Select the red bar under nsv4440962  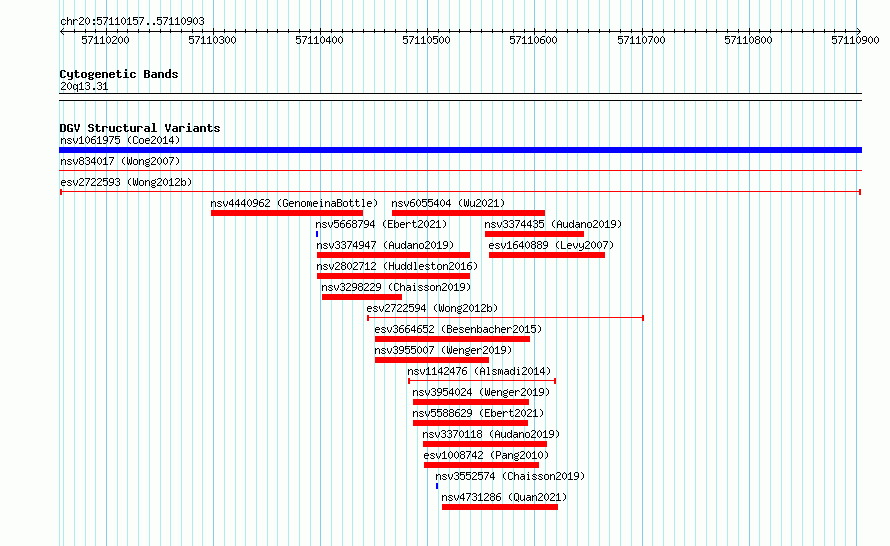pos(287,213)
